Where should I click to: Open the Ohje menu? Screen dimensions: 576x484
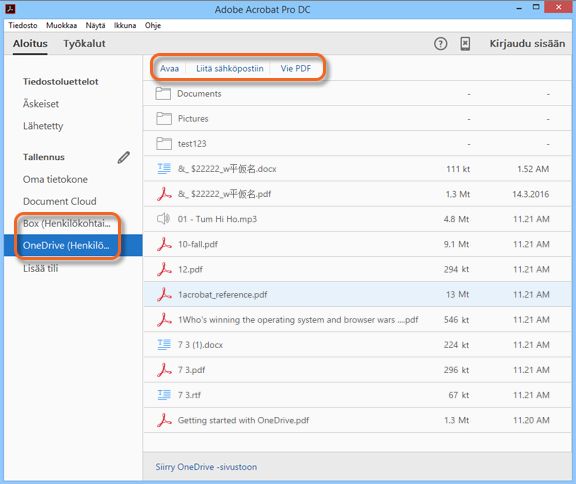click(x=153, y=25)
